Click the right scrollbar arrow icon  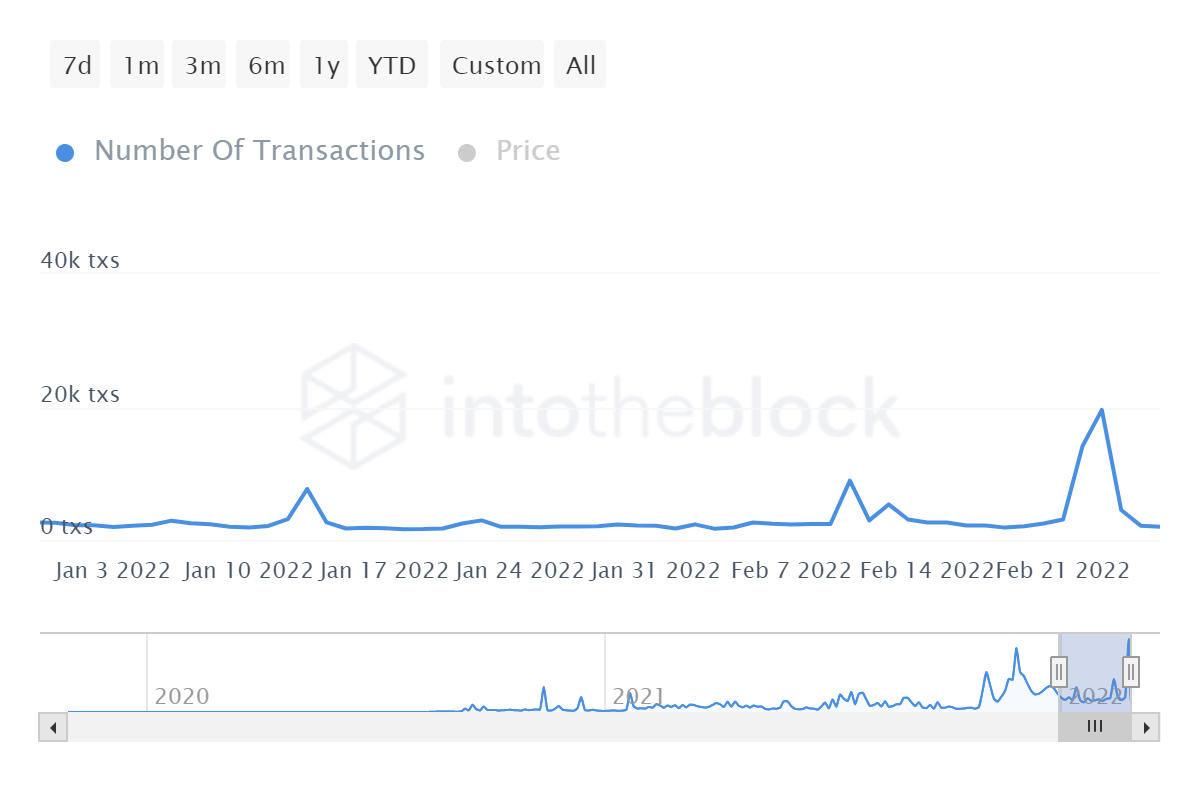click(x=1146, y=727)
